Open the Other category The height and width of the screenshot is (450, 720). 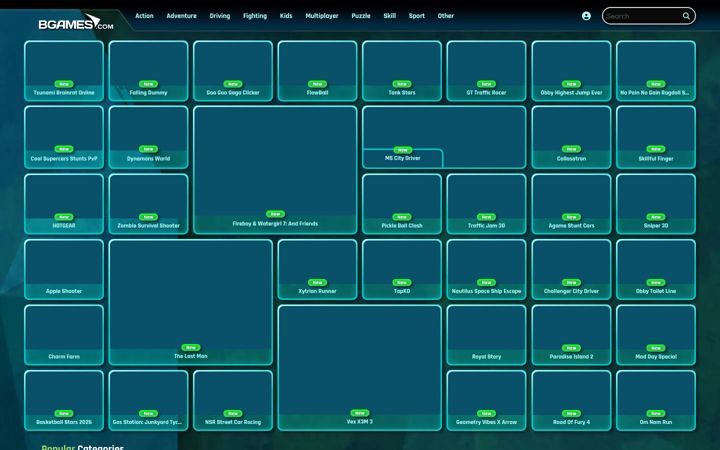[x=446, y=16]
